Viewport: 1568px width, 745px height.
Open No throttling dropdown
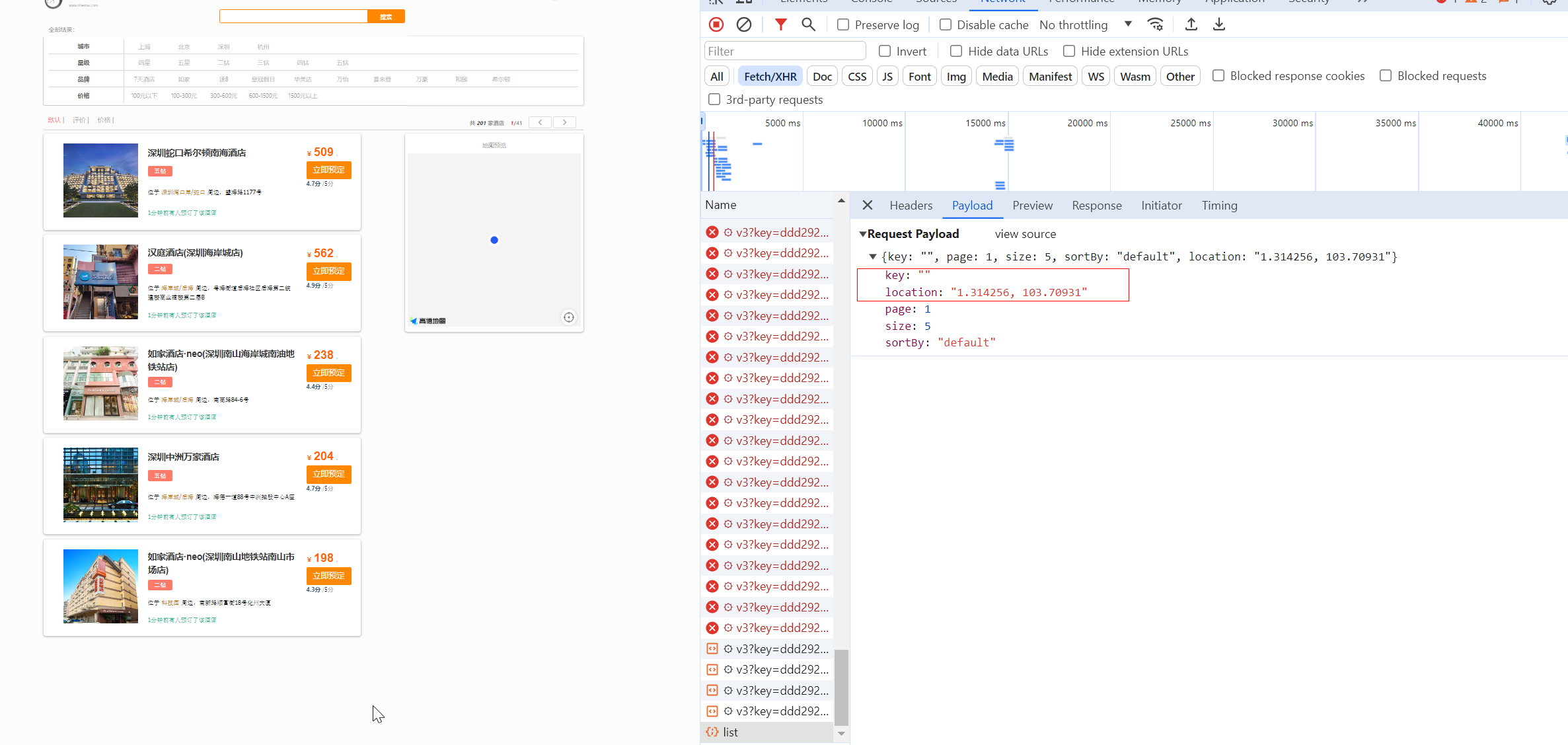[x=1085, y=24]
